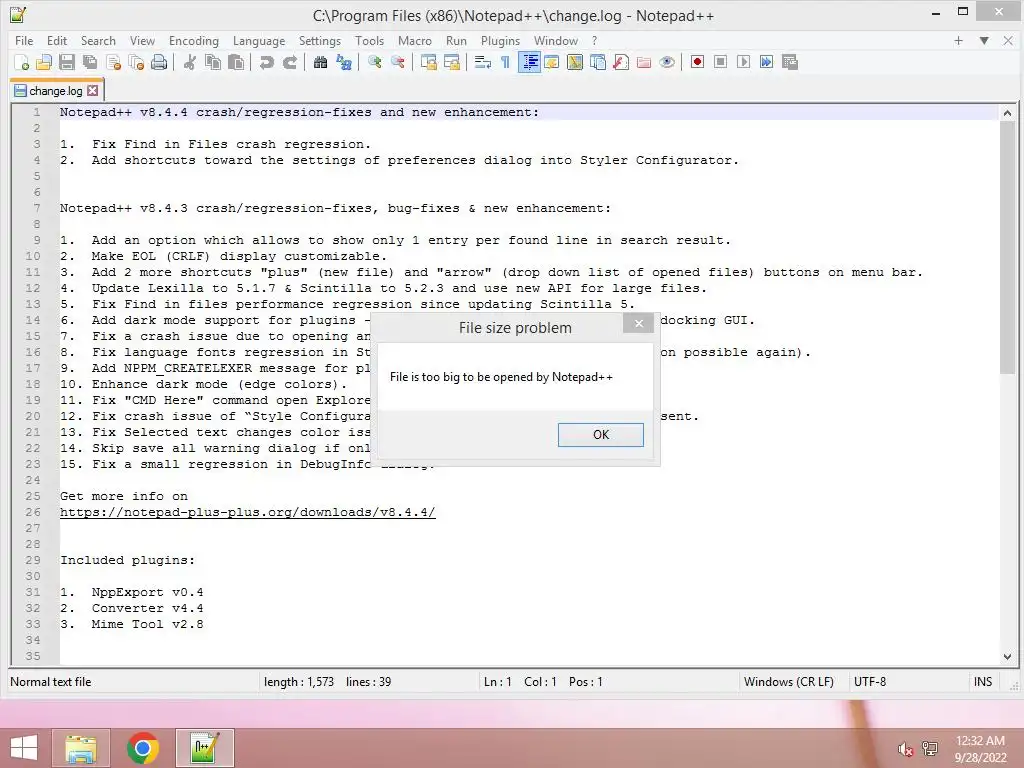Close the change.log tab with its red X

[93, 91]
